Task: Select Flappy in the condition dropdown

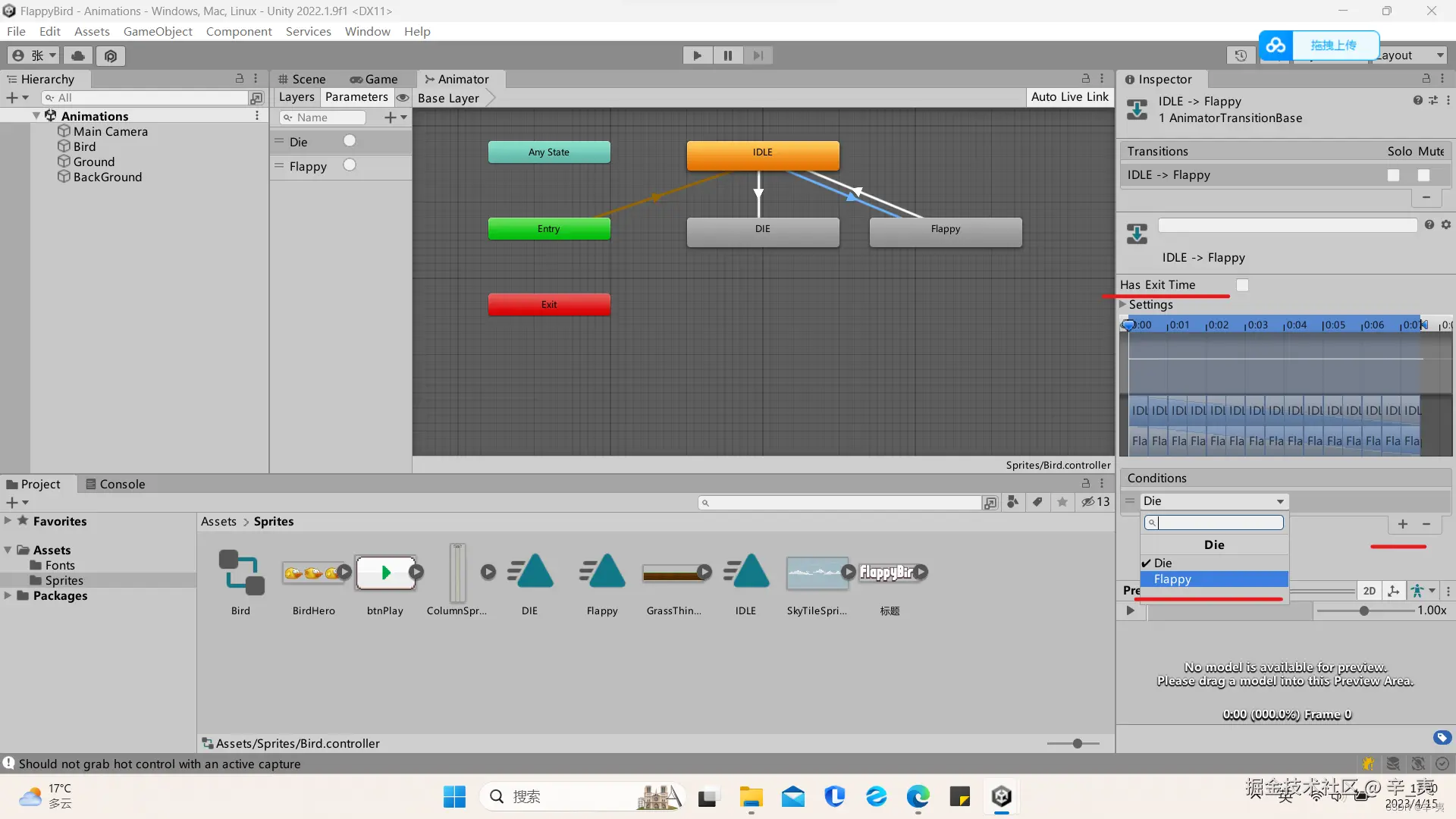Action: pyautogui.click(x=1172, y=579)
